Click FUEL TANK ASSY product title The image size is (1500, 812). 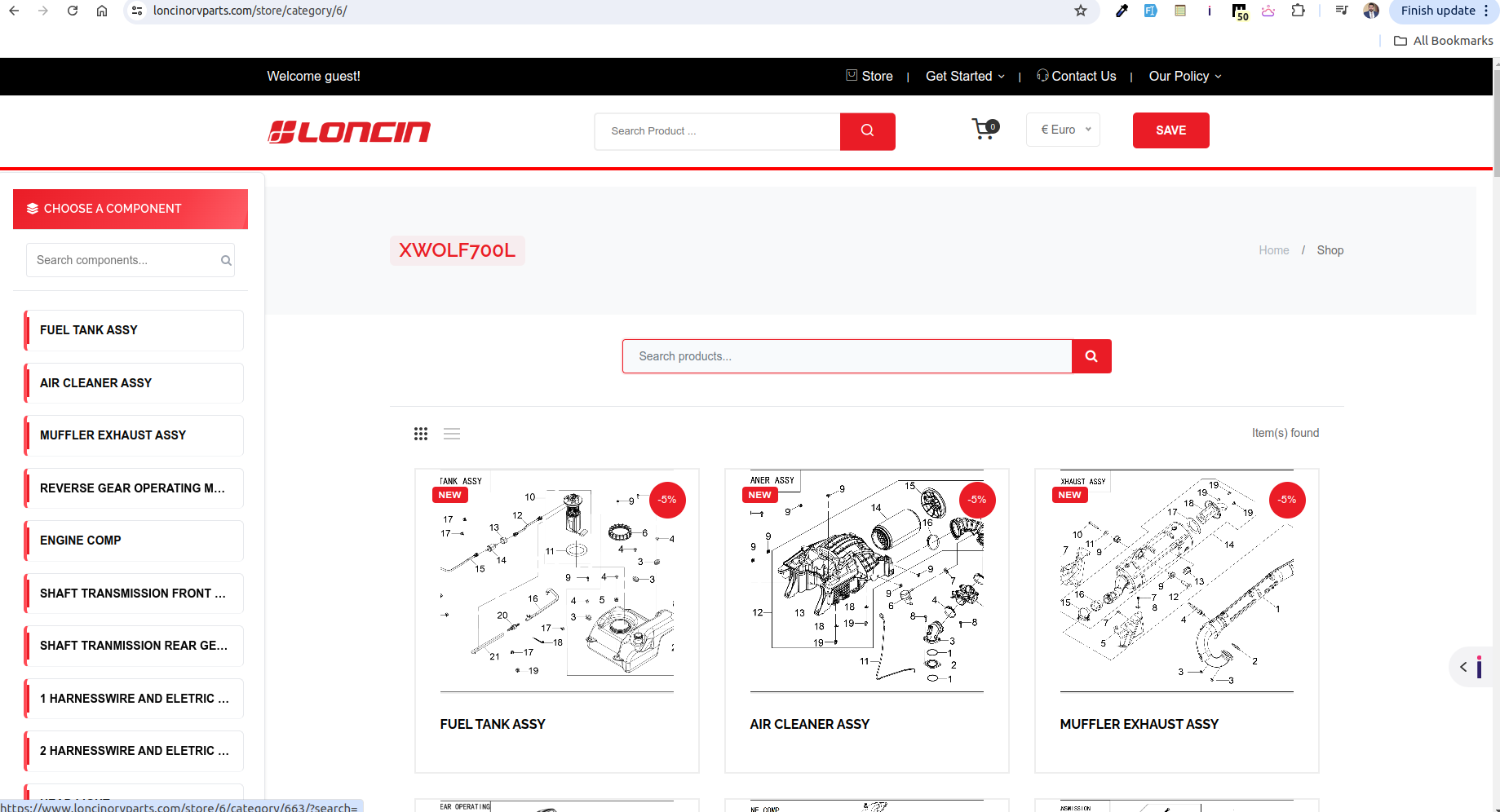click(493, 724)
